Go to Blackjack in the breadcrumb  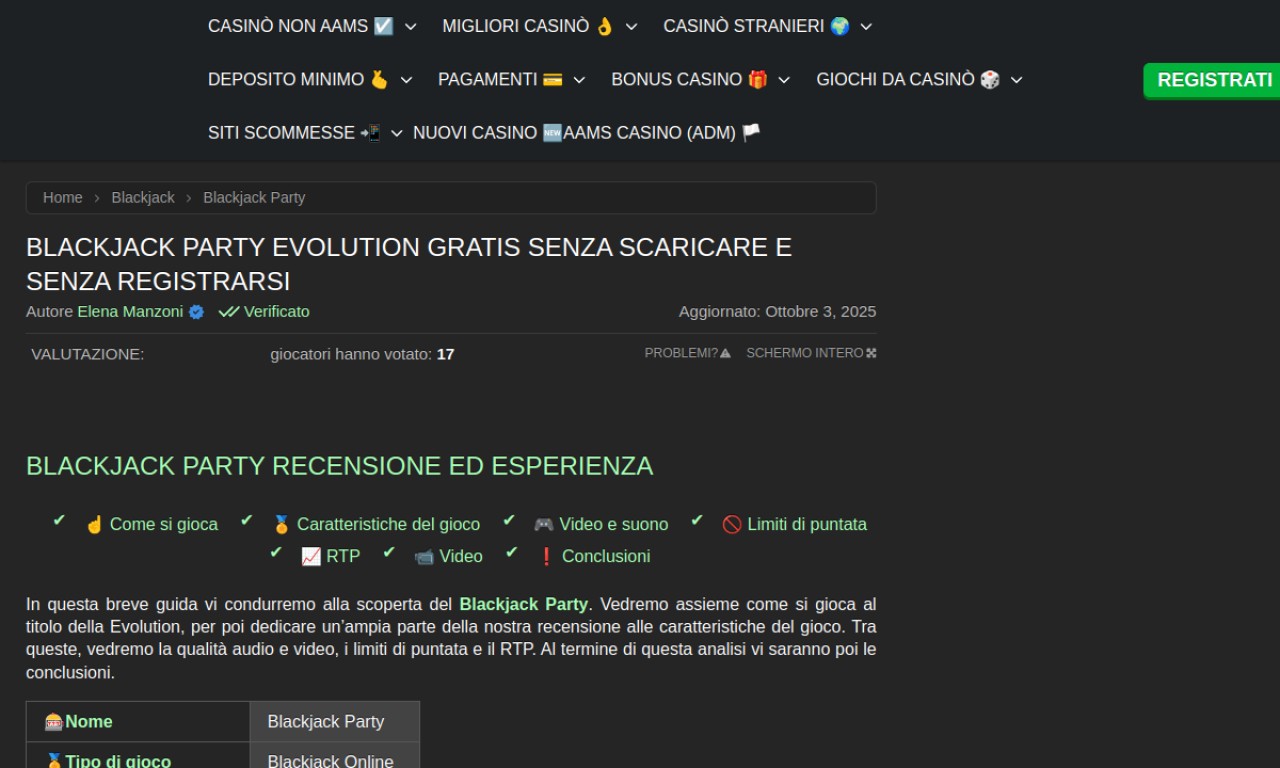coord(143,198)
